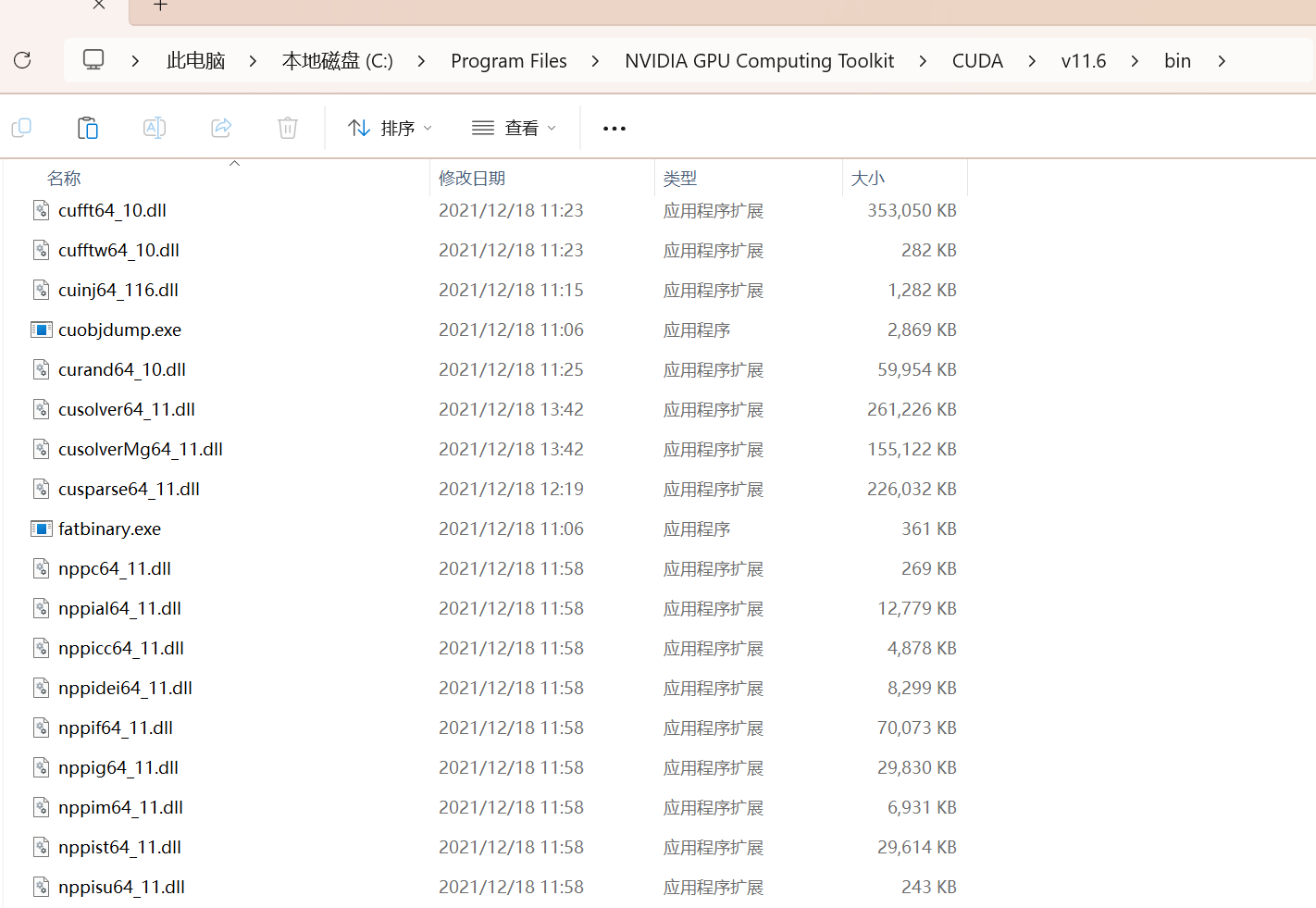The height and width of the screenshot is (908, 1316).
Task: Sort by 大小 column header
Action: 868,178
